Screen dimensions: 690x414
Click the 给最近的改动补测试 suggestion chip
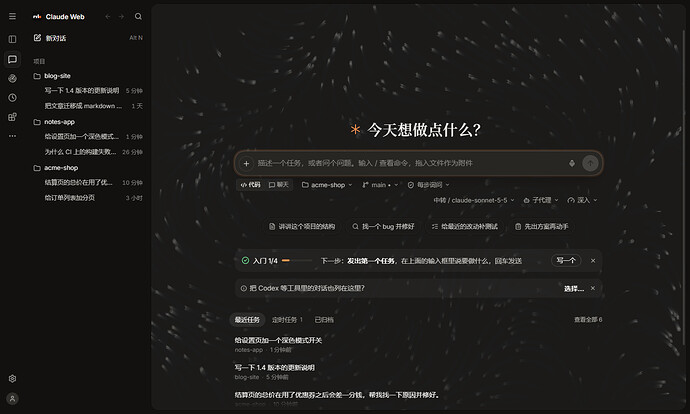(x=464, y=227)
